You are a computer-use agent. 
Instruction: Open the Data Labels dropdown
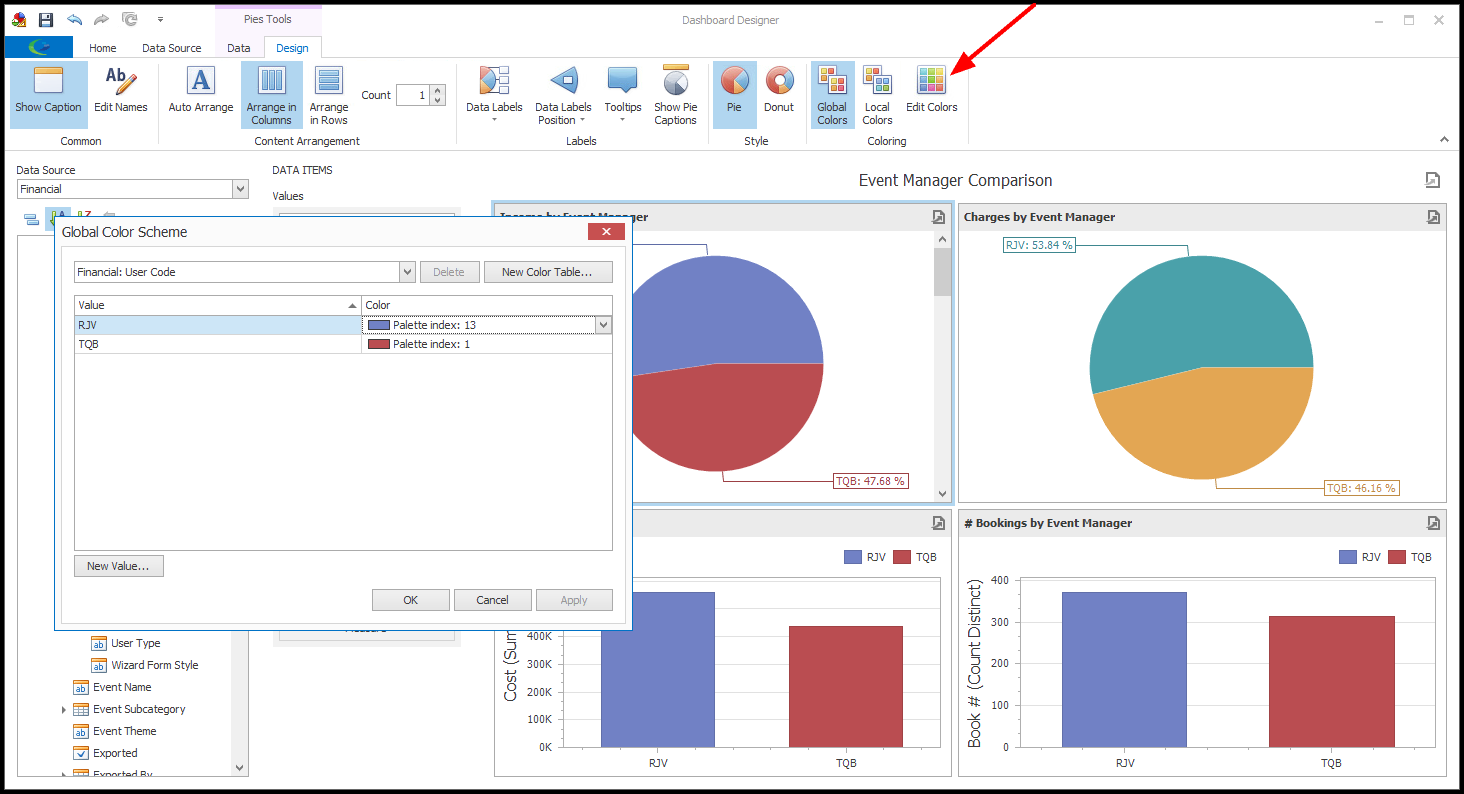click(494, 94)
